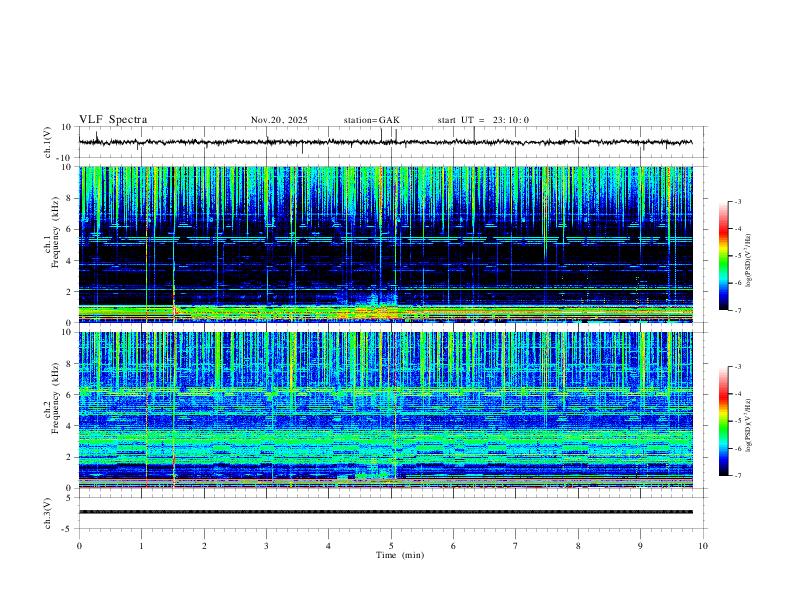Click time axis tick label "9"
Viewport: 792px width, 612px height.
pos(640,546)
